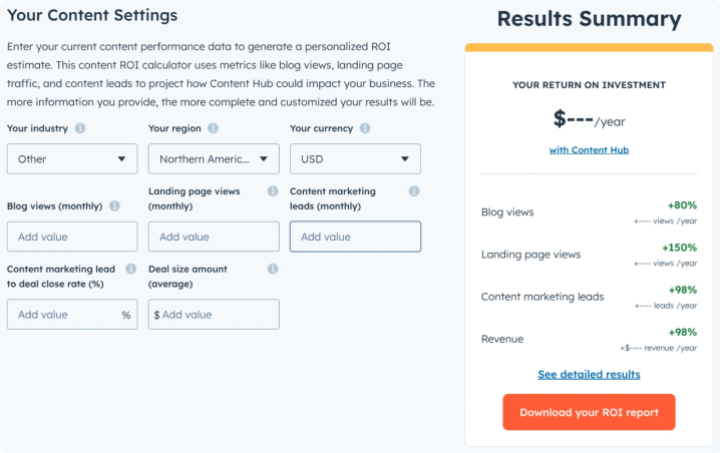Screen dimensions: 720x453
Task: Open the Your industry dropdown
Action: 72,159
